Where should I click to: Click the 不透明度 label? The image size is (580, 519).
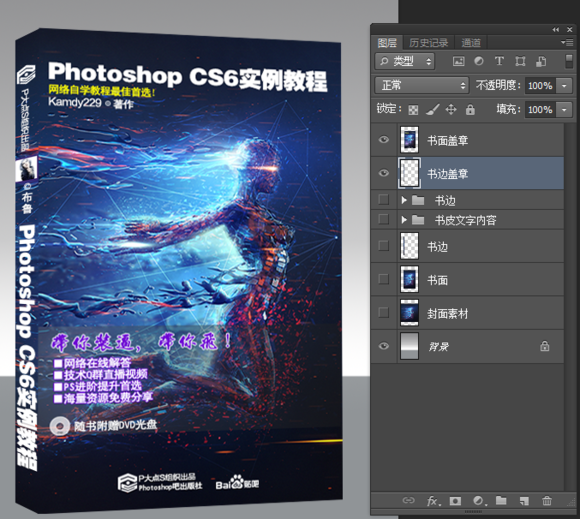click(499, 85)
